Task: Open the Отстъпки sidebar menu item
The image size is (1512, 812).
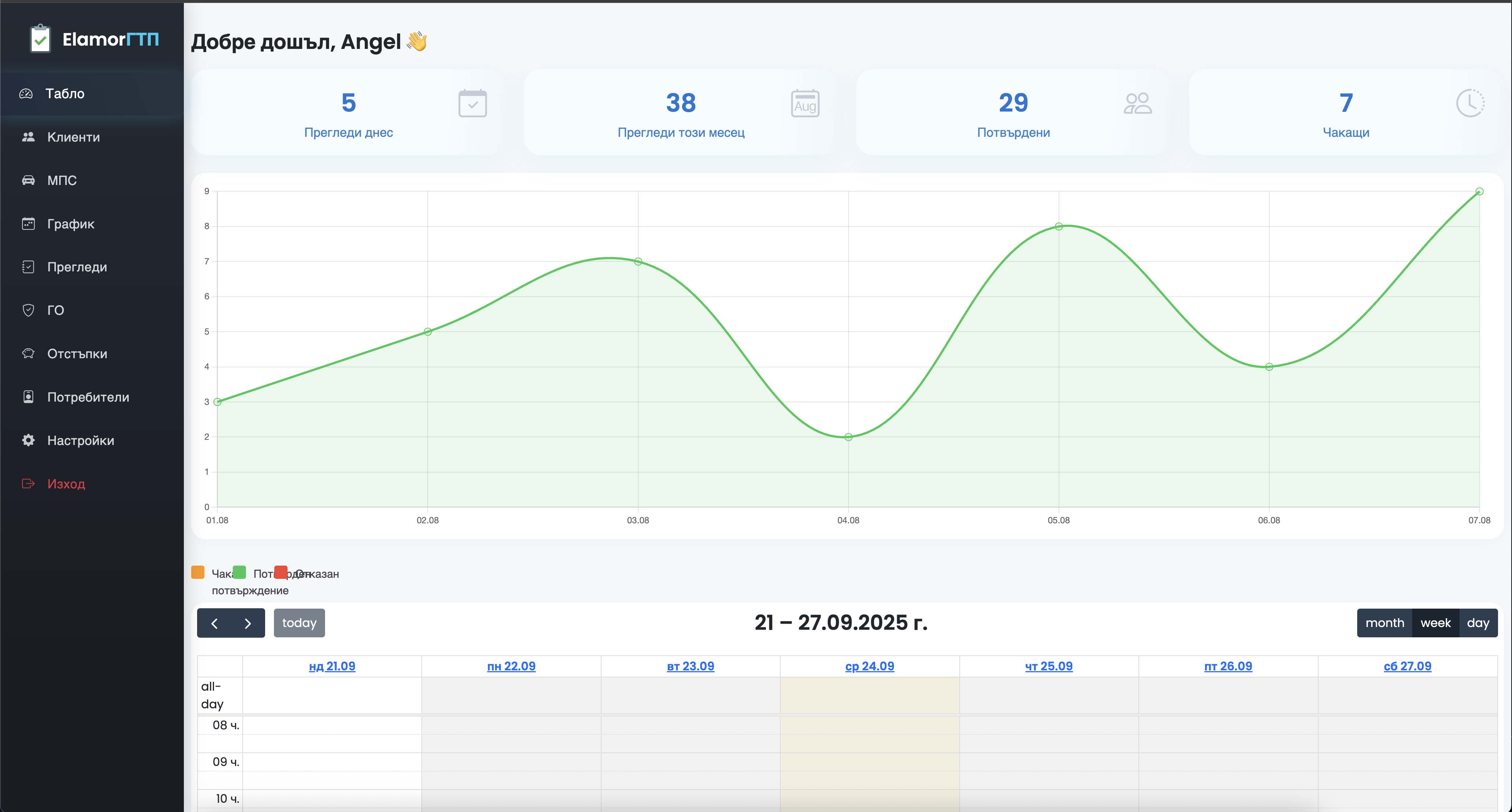Action: pos(77,353)
